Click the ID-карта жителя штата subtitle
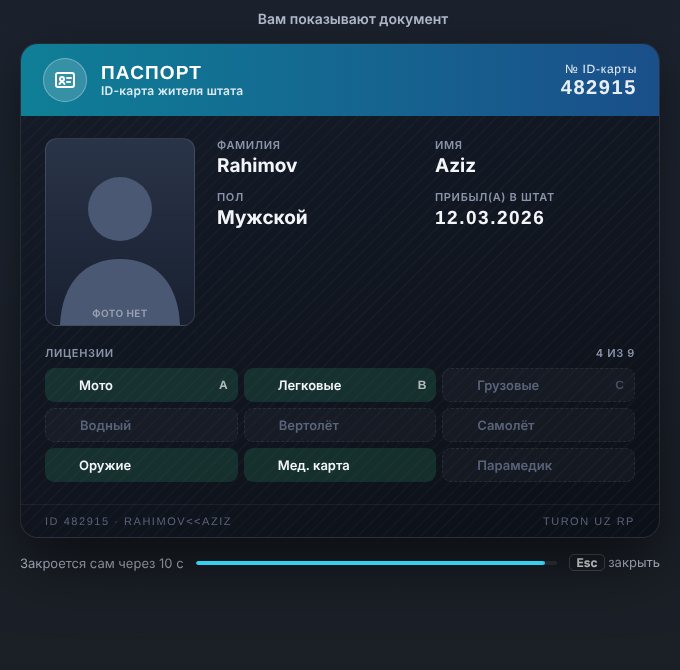This screenshot has height=670, width=680. point(172,91)
